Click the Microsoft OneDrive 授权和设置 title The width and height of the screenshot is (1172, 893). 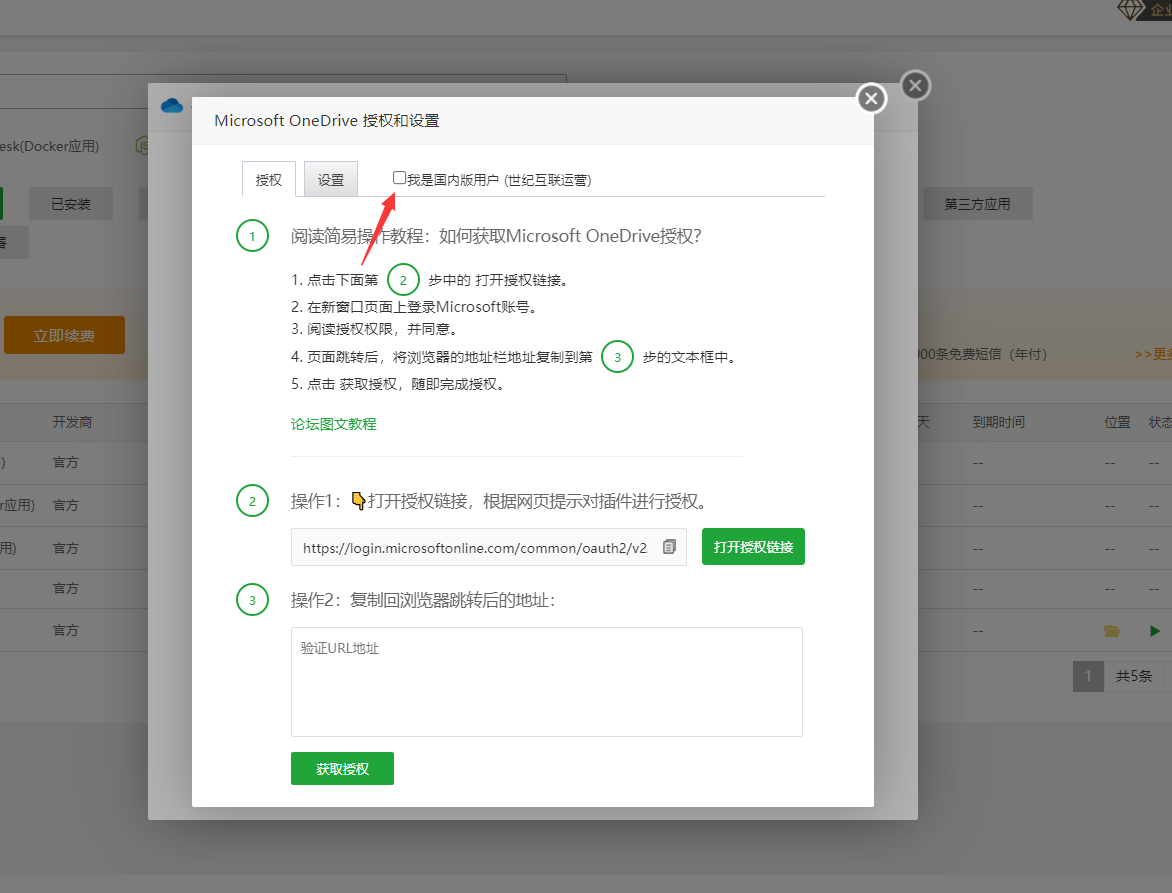pos(327,120)
